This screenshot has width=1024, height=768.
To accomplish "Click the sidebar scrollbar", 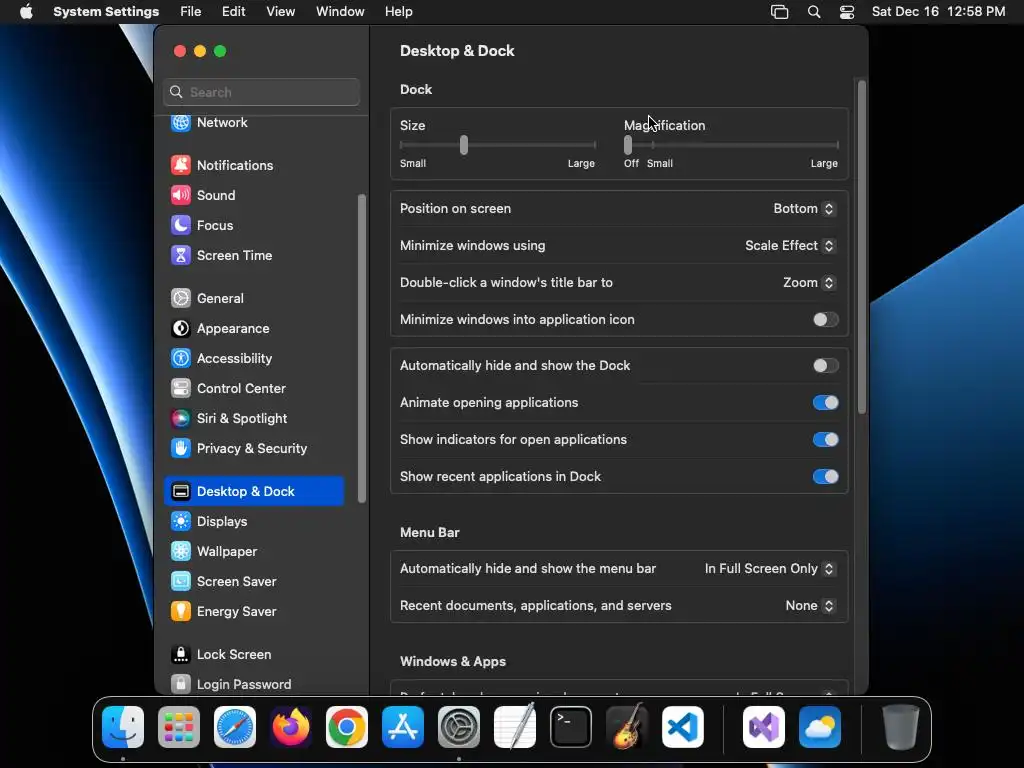I will pos(362,348).
